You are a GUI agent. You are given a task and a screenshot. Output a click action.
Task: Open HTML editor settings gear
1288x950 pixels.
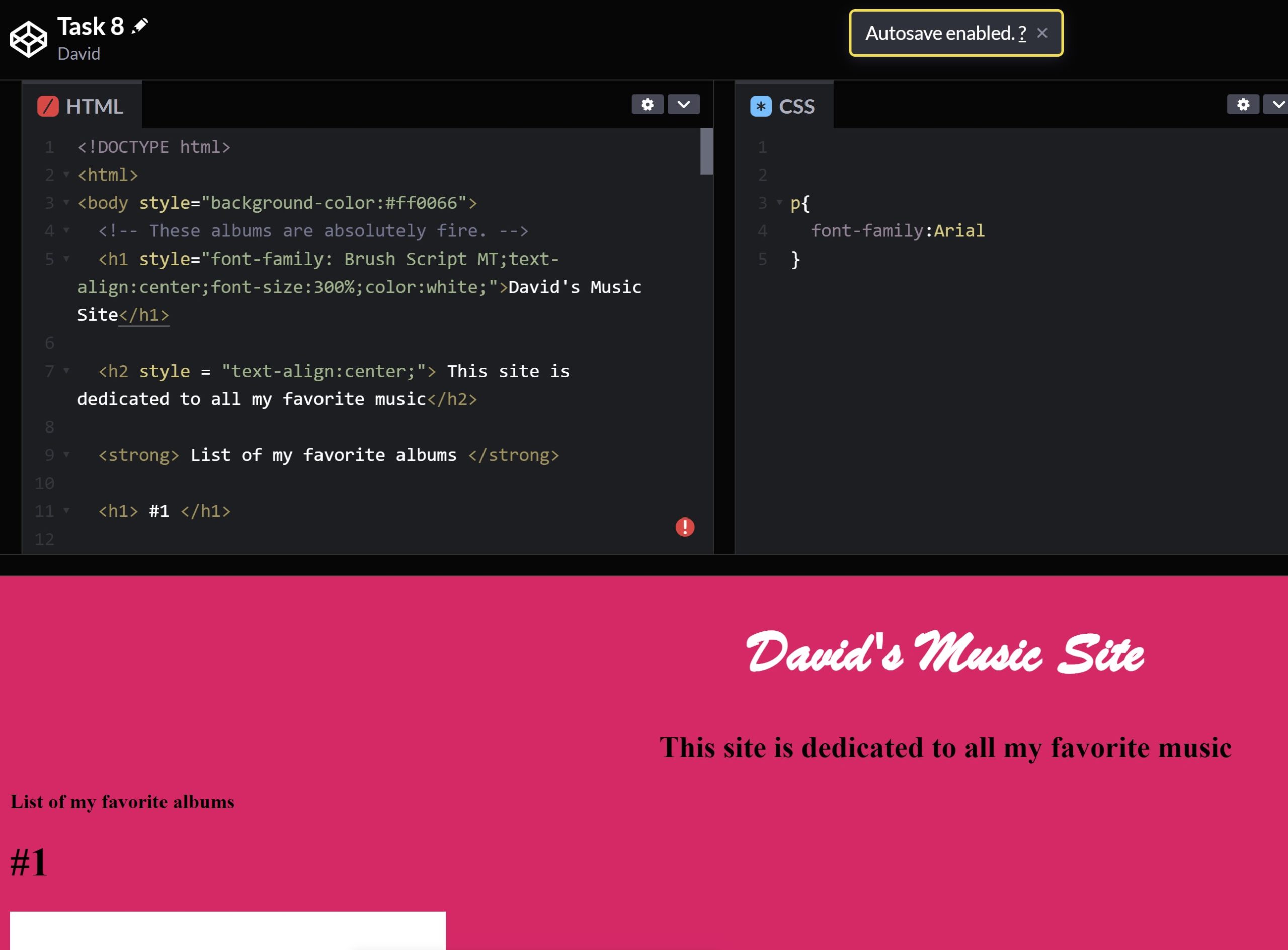pyautogui.click(x=647, y=104)
